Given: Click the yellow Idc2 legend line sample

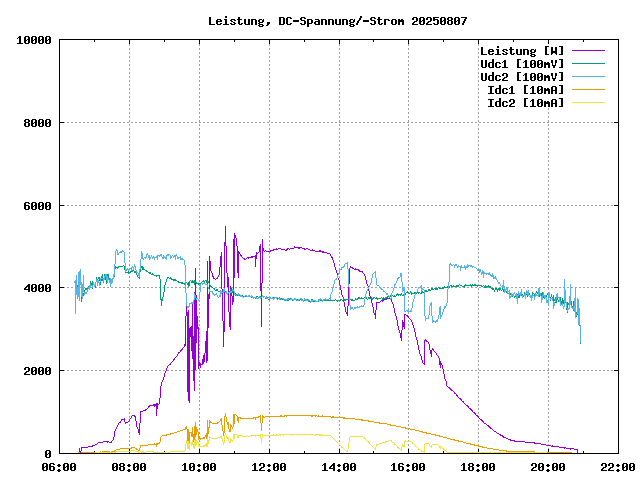Looking at the screenshot, I should coord(589,103).
